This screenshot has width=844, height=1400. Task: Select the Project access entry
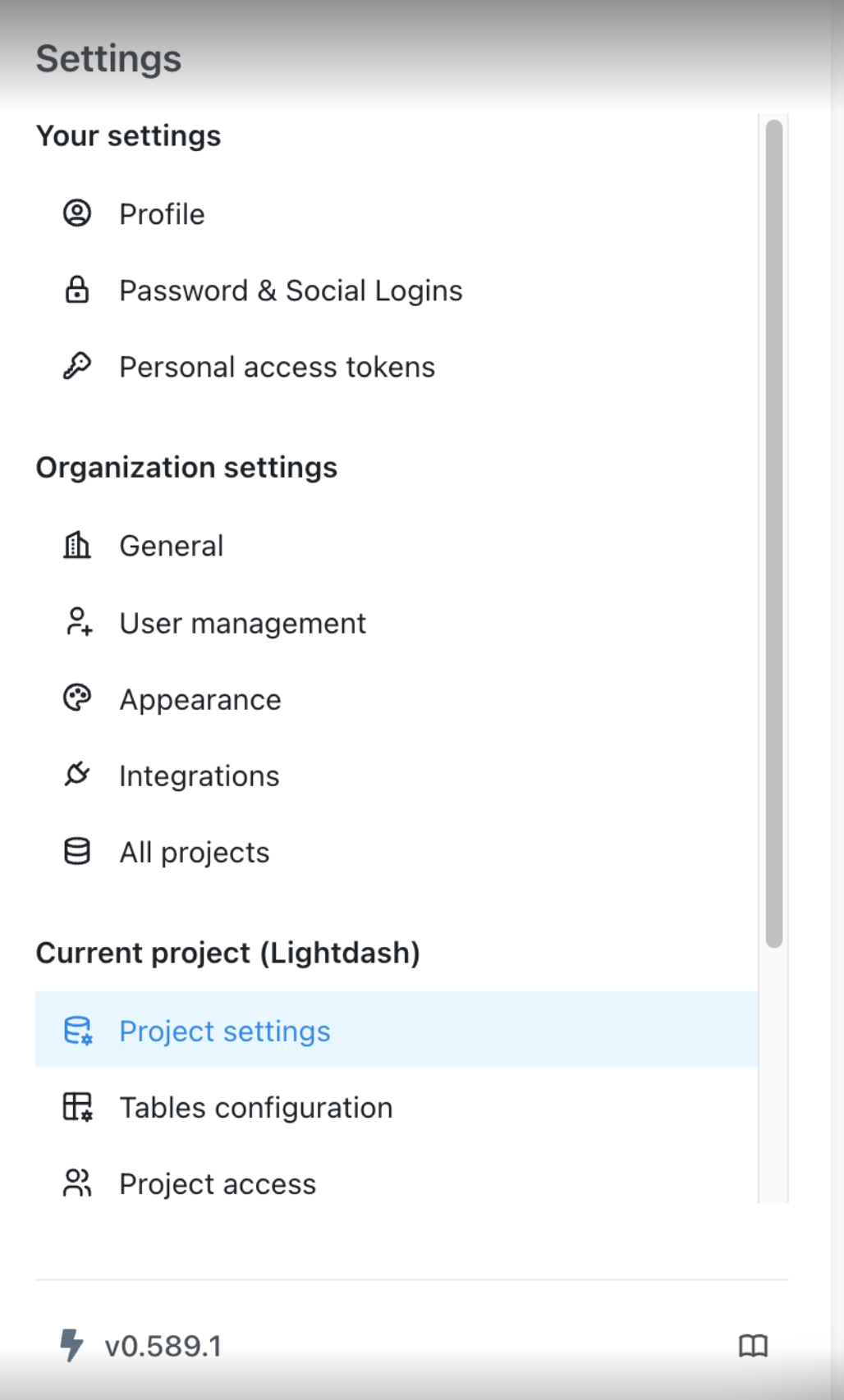[x=217, y=1183]
